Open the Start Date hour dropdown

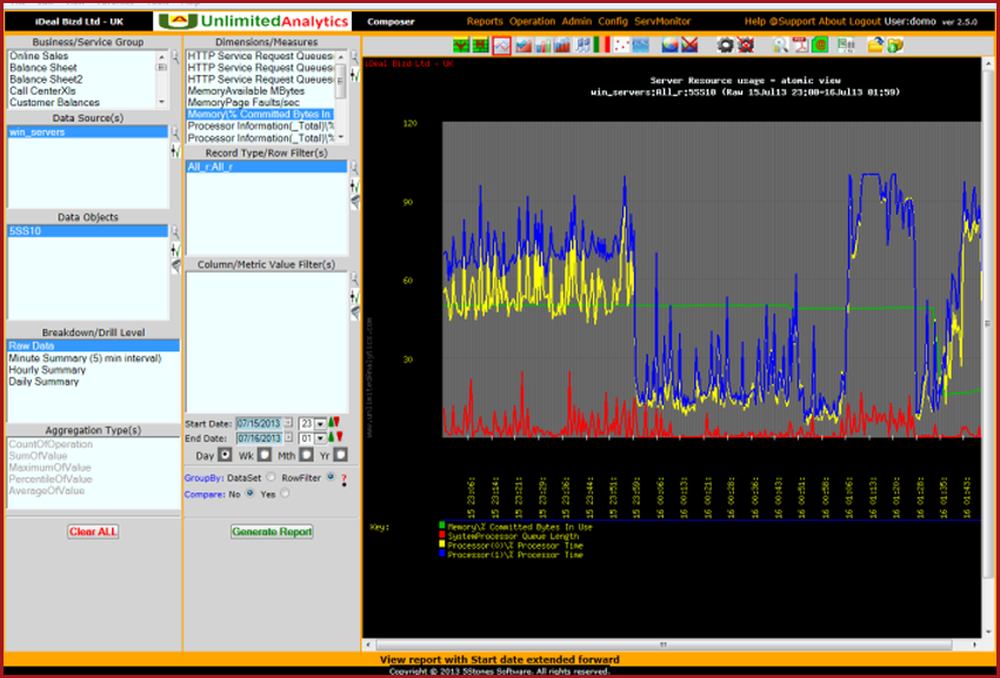point(319,423)
